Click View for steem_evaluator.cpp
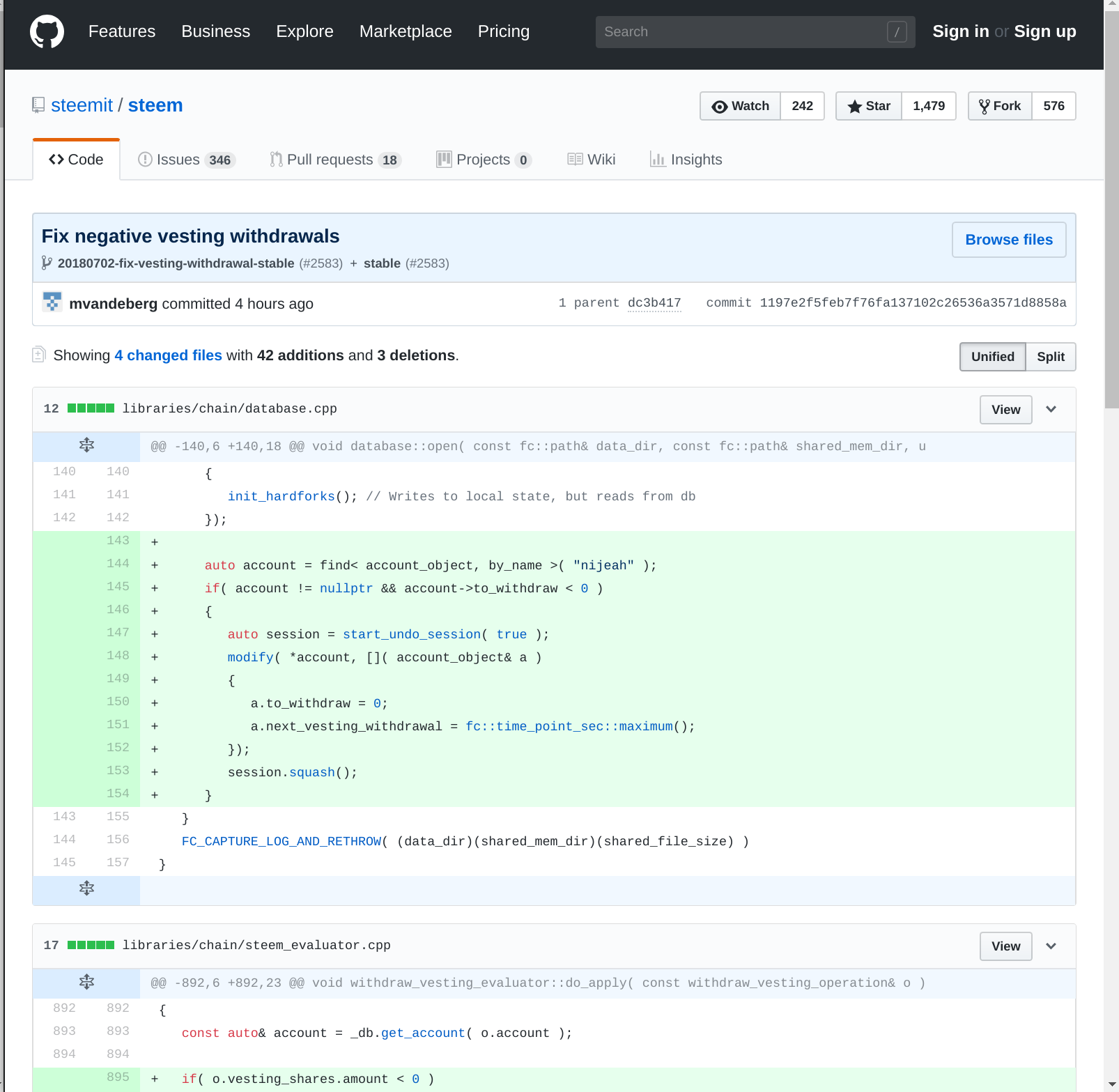 point(1005,946)
